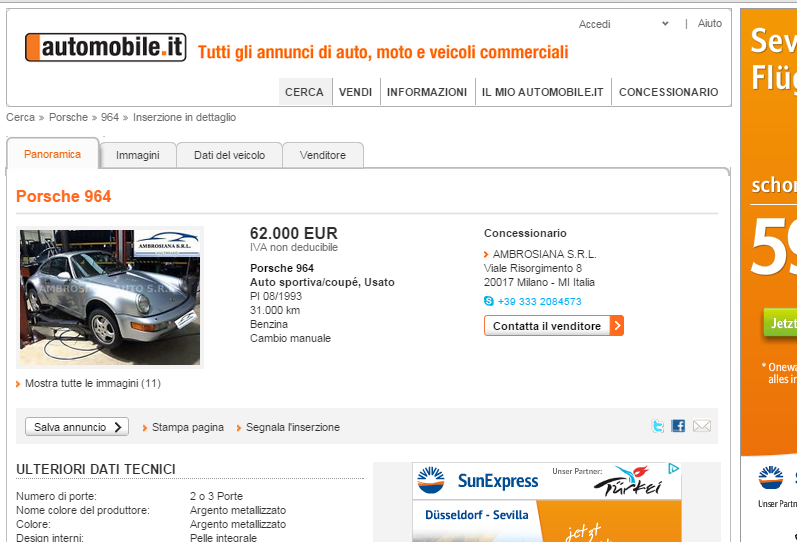The height and width of the screenshot is (542, 797).
Task: Open the Aiuto help link
Action: 710,23
